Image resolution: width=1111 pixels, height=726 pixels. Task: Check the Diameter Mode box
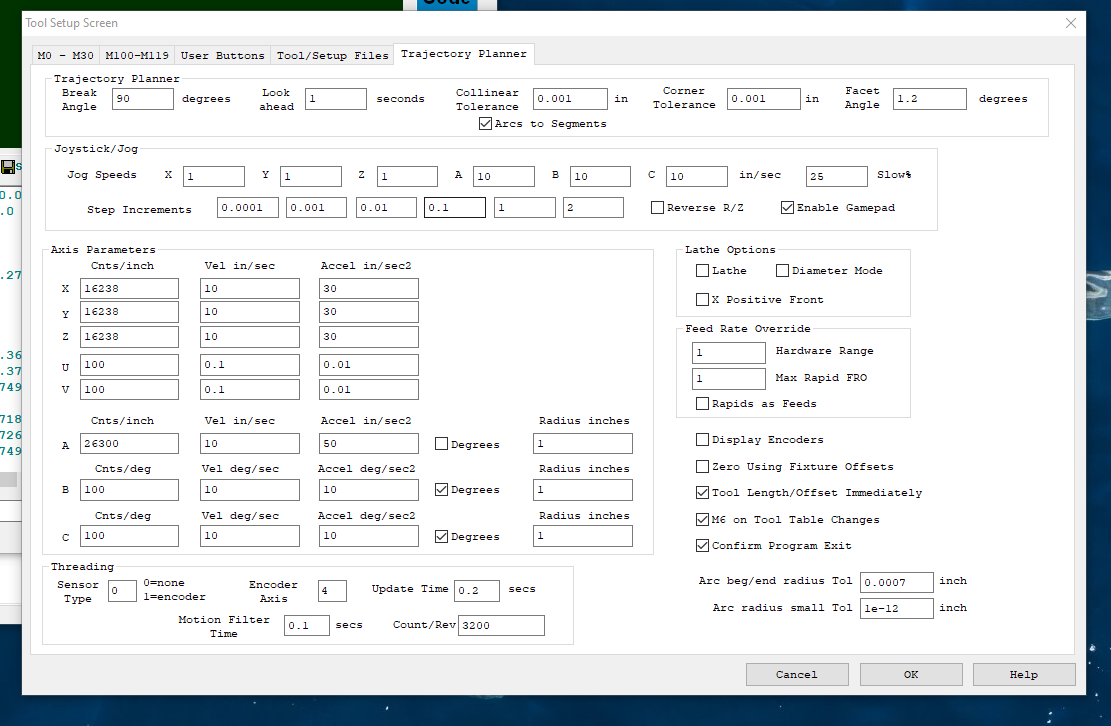pos(783,271)
